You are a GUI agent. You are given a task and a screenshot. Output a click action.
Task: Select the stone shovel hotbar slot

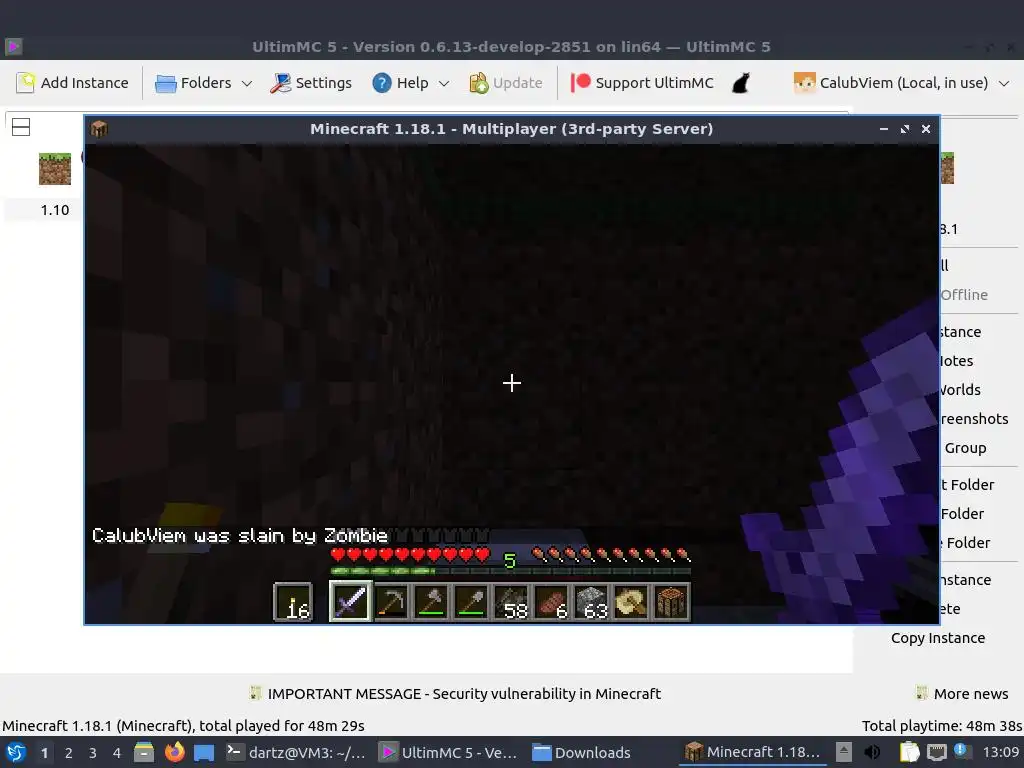471,601
